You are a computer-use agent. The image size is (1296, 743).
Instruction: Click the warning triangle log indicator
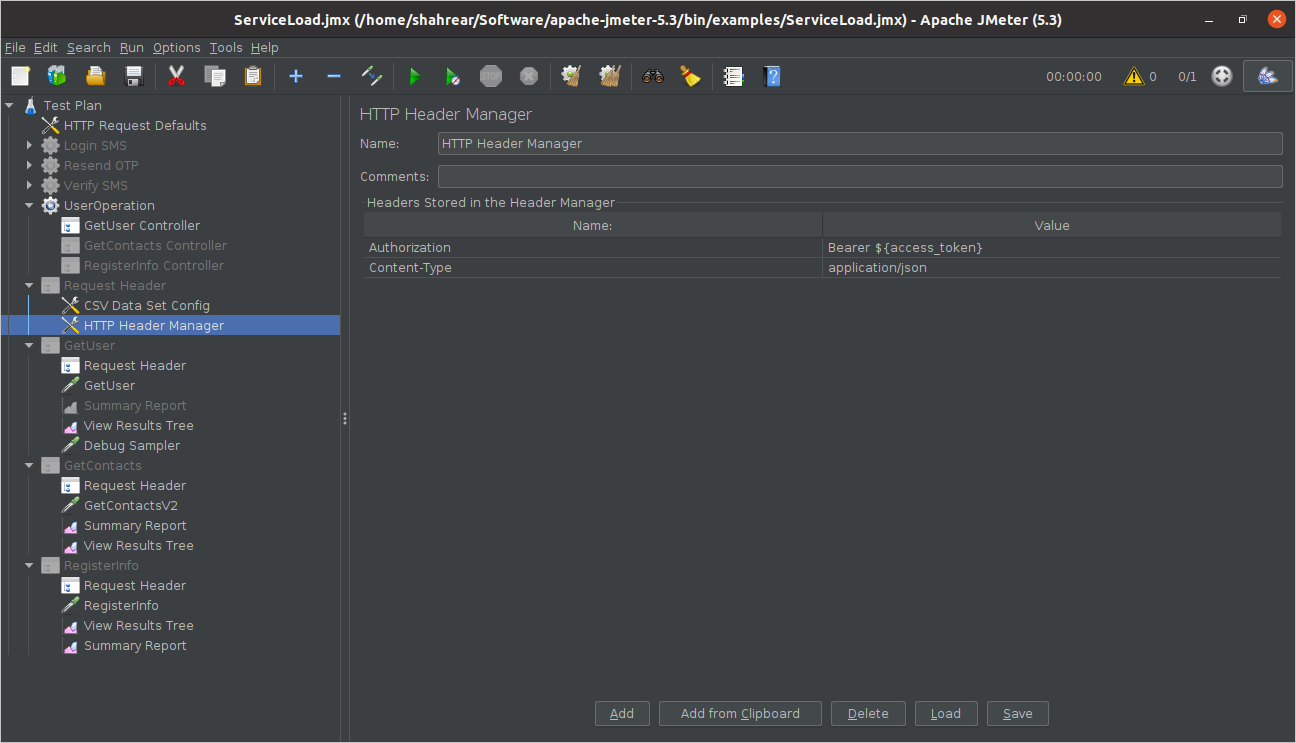(1133, 76)
